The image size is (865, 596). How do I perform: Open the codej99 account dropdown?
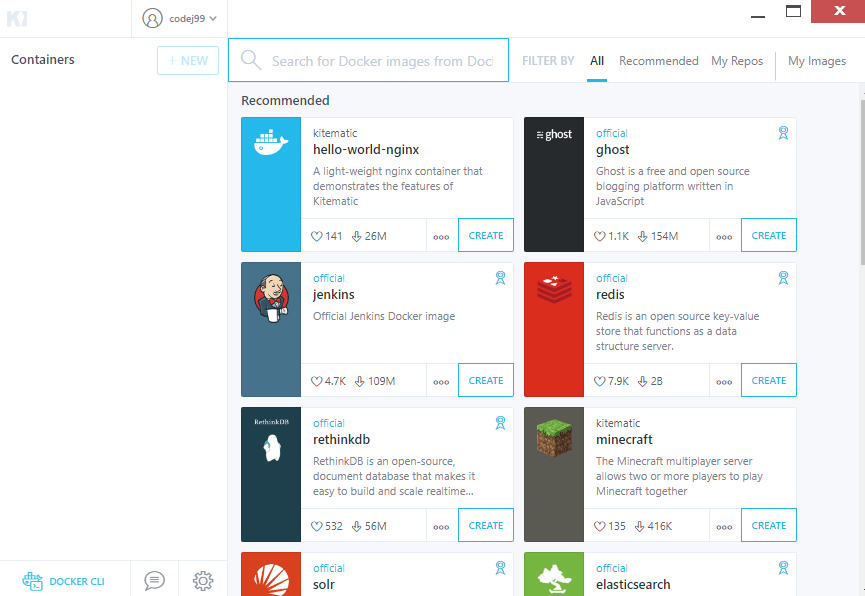click(x=179, y=18)
